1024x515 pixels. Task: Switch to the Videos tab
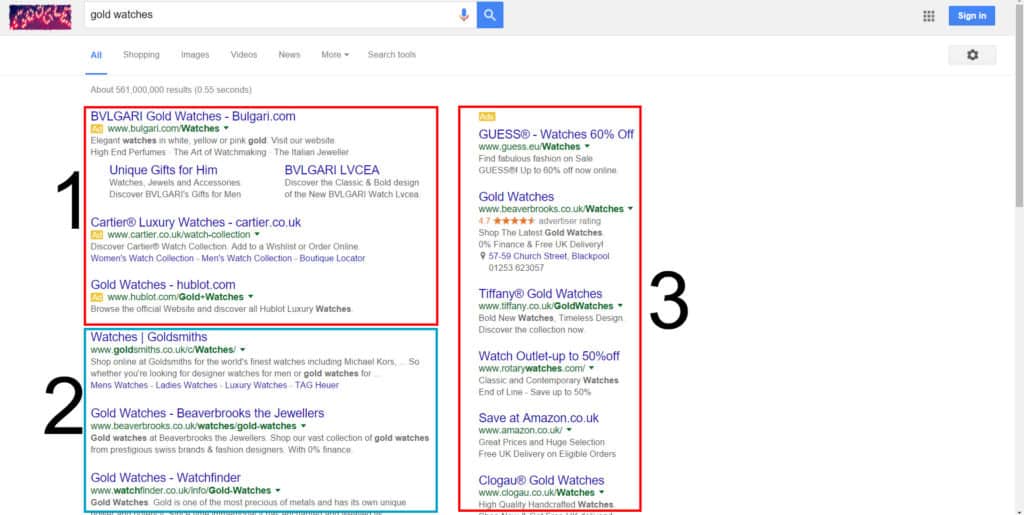click(x=244, y=55)
